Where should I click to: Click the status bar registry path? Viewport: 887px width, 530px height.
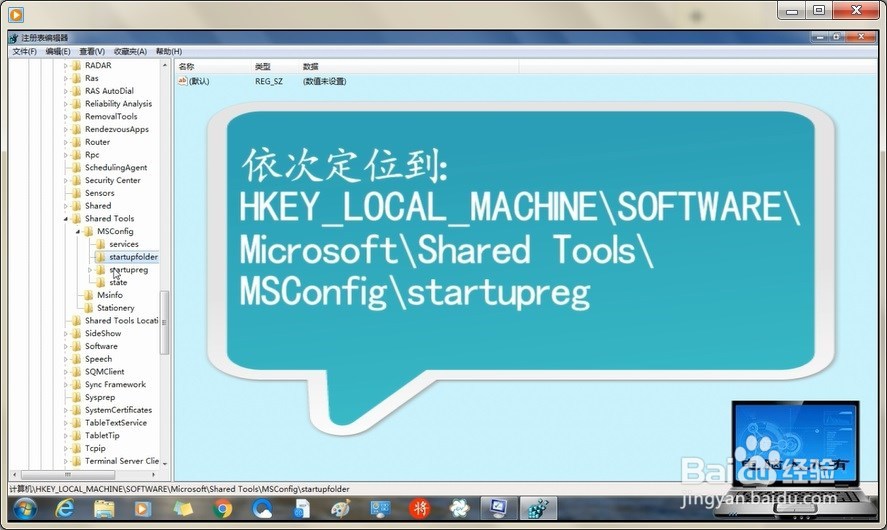coord(179,489)
